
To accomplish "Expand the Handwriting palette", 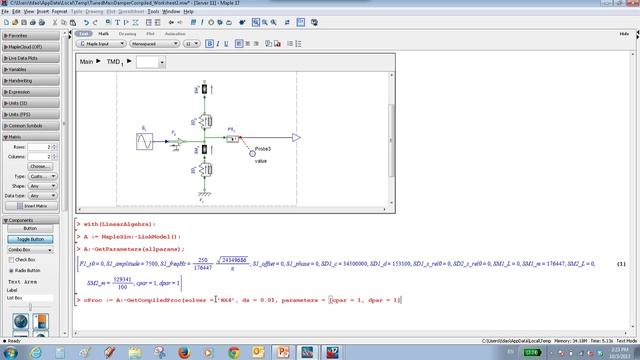I will [31, 81].
